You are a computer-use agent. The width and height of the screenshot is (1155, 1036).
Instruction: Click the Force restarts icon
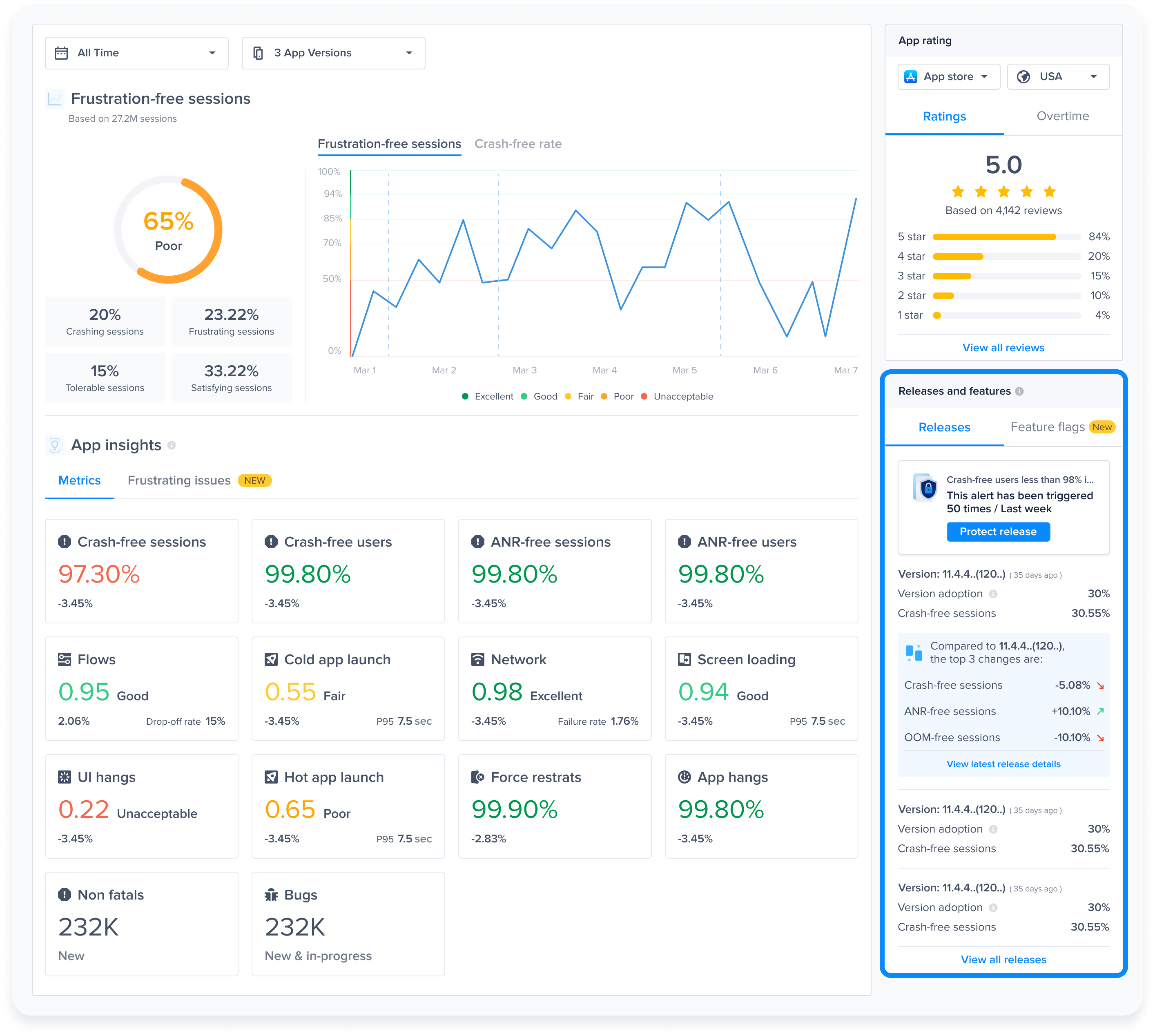click(x=477, y=777)
